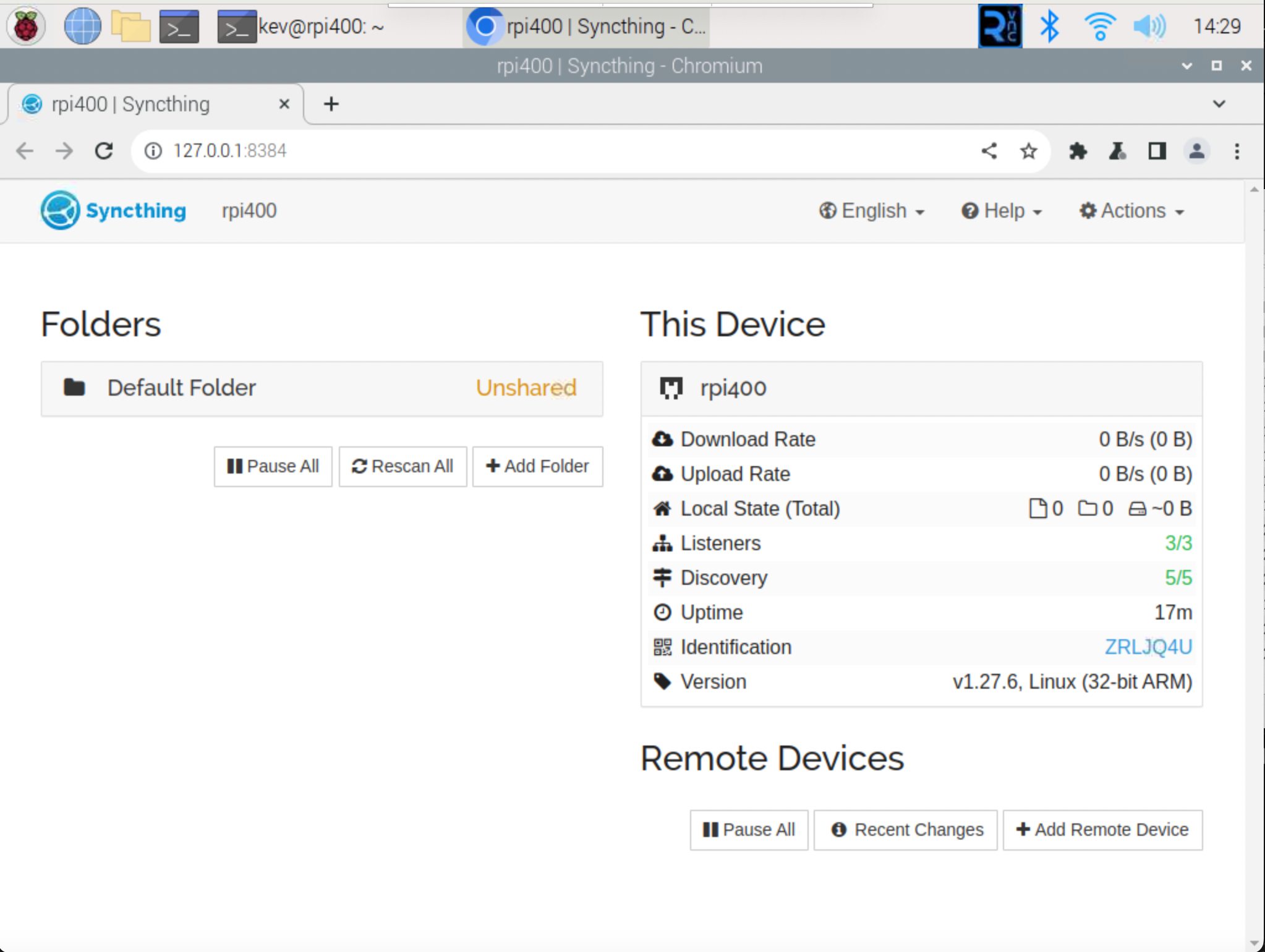The height and width of the screenshot is (952, 1265).
Task: Open volume control speaker icon
Action: tap(1149, 26)
